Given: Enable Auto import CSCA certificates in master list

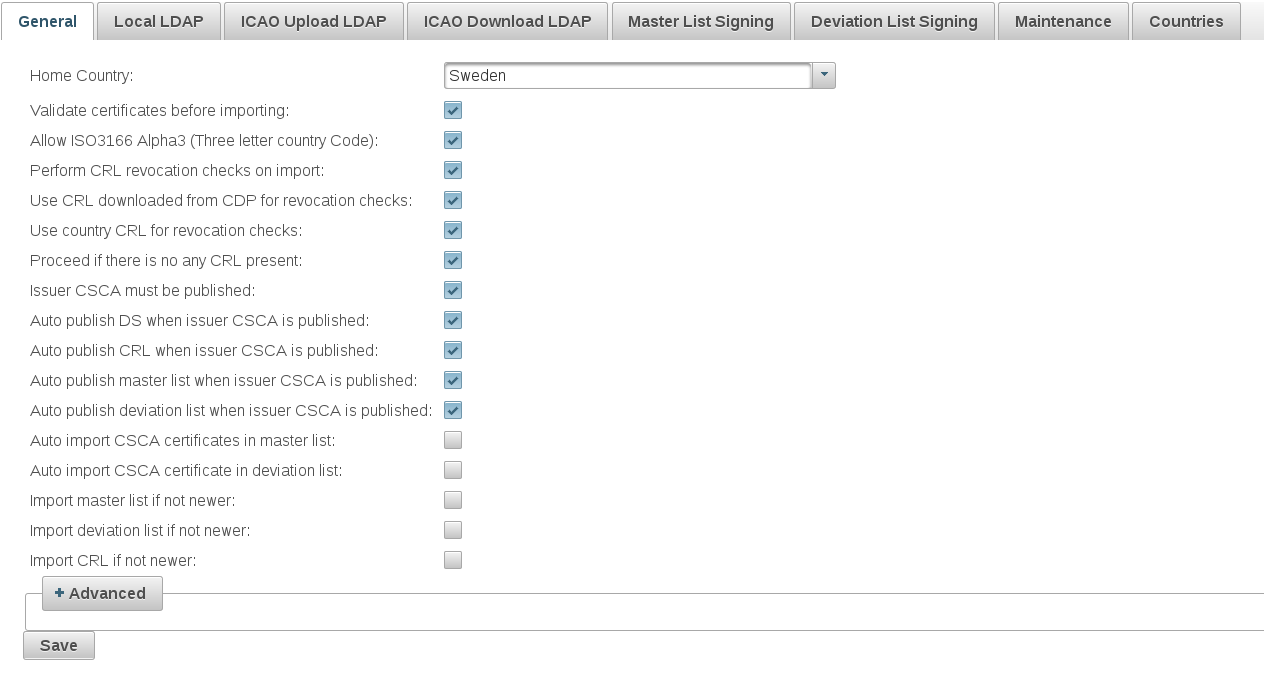Looking at the screenshot, I should pos(453,440).
